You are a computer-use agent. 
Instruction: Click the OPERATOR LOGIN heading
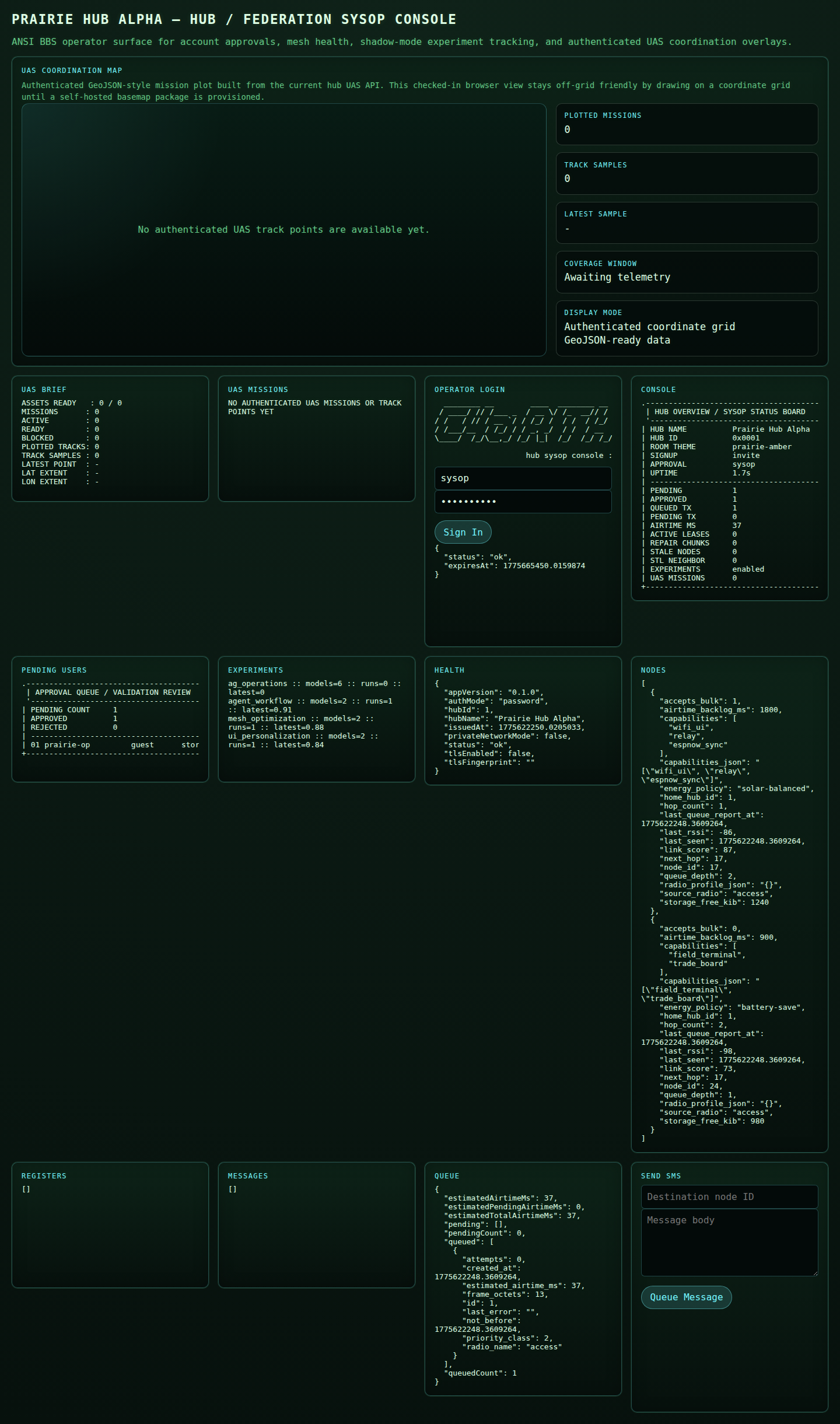click(470, 390)
